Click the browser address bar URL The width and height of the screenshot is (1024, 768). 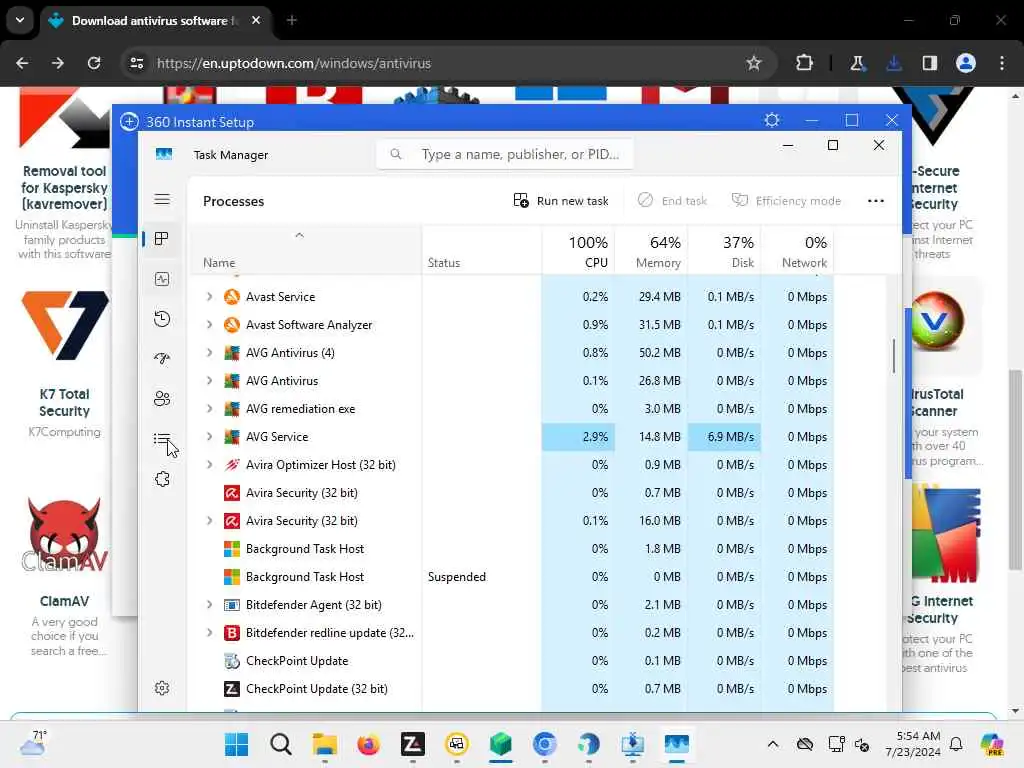point(294,63)
